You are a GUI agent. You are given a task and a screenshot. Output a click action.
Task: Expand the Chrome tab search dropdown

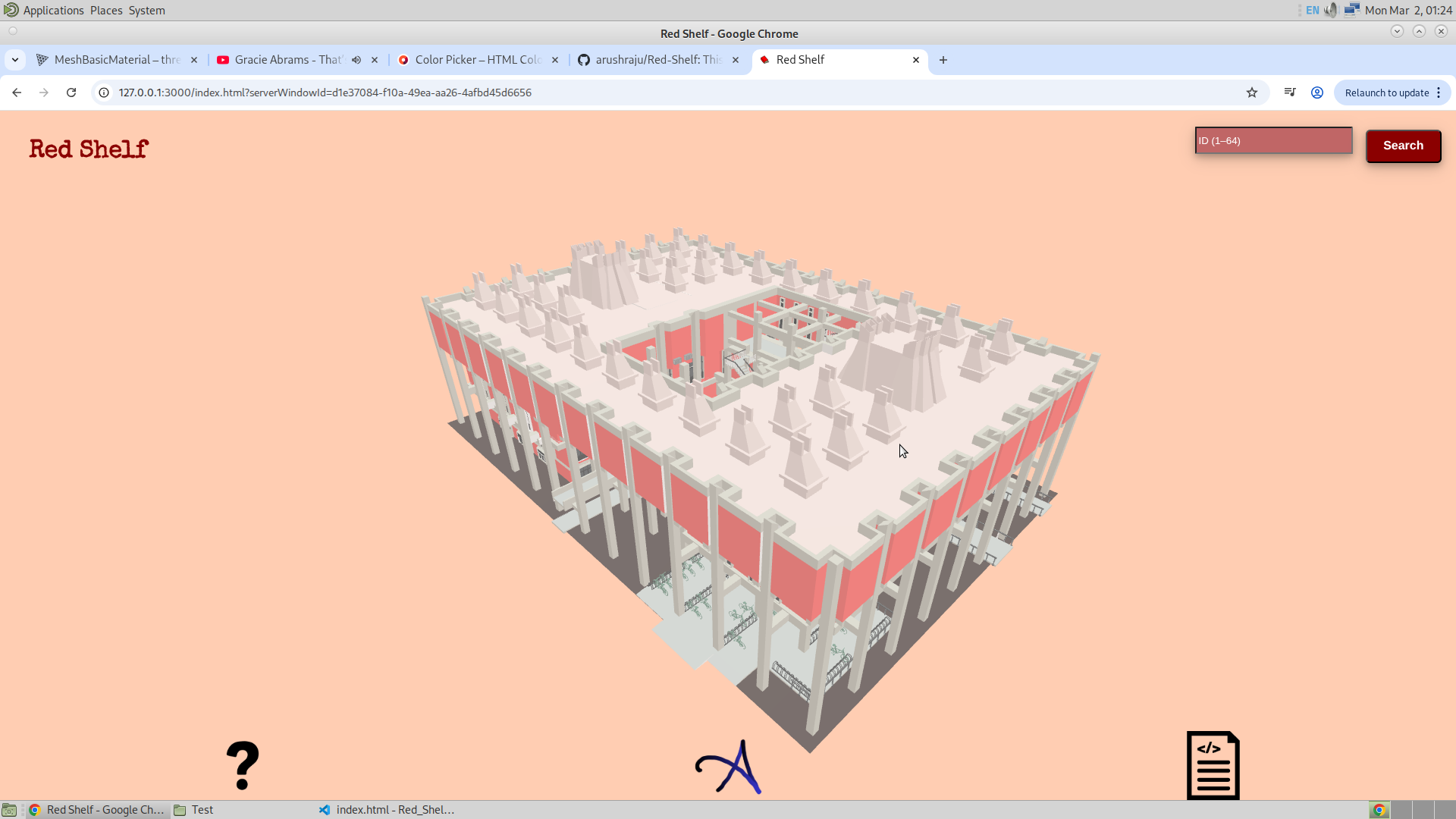click(15, 60)
